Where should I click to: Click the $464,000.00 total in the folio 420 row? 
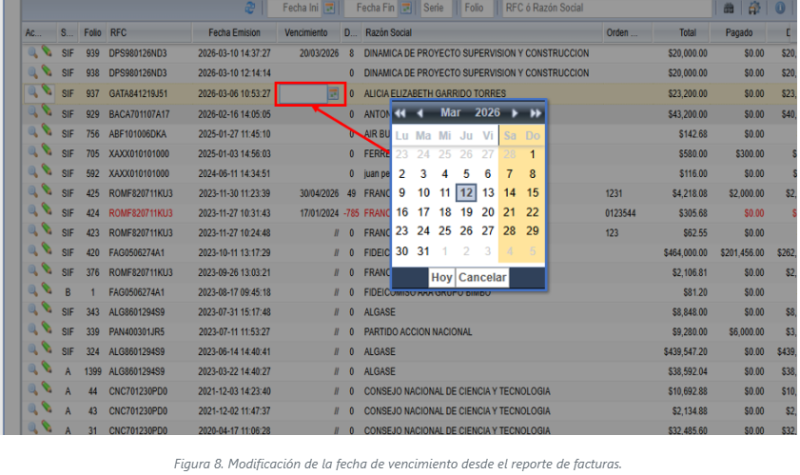click(x=685, y=253)
